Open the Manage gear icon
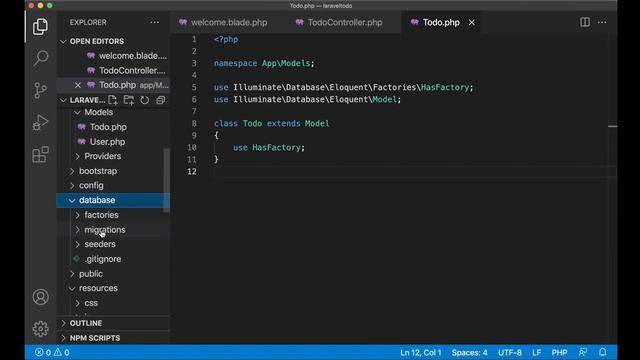 point(40,329)
